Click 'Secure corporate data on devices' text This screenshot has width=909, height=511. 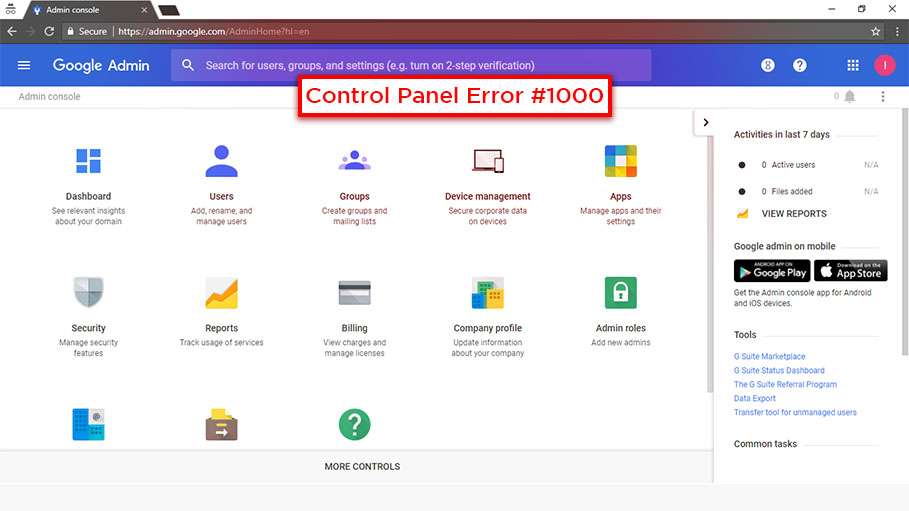click(488, 216)
